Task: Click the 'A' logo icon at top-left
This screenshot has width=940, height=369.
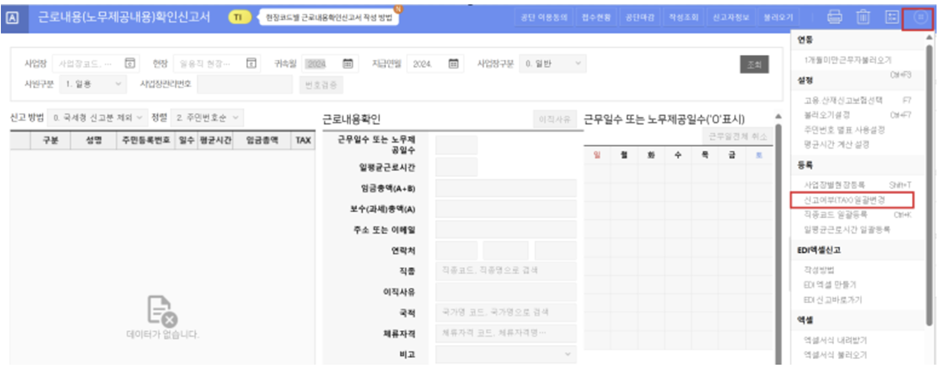Action: tap(13, 17)
